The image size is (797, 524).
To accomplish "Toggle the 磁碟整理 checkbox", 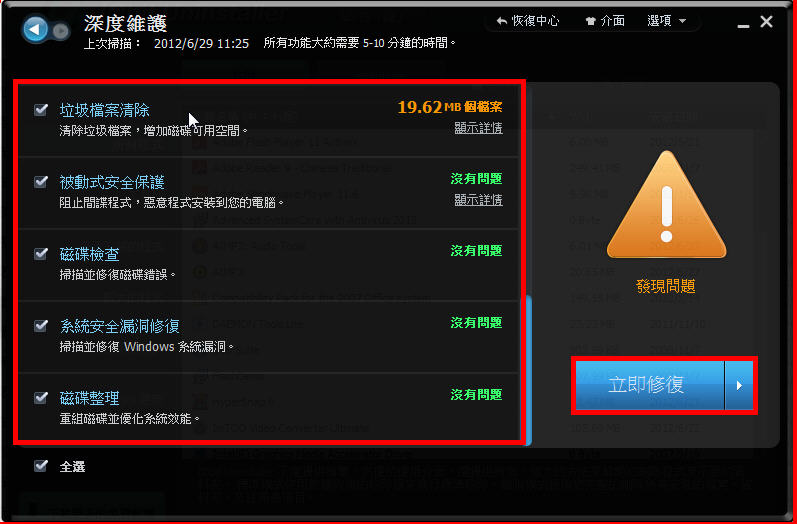I will coord(41,398).
